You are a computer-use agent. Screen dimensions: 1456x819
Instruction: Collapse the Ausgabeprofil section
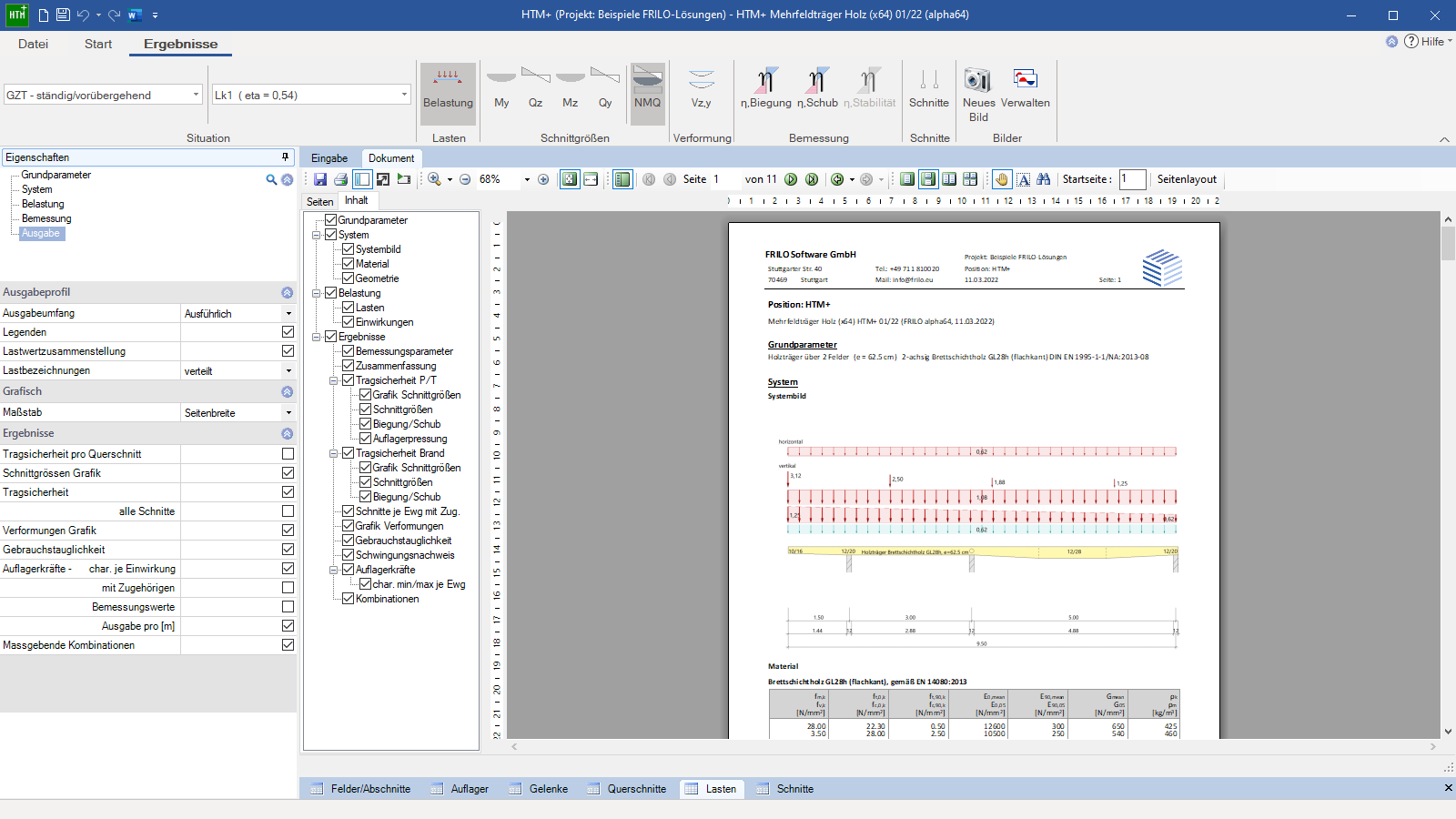287,293
